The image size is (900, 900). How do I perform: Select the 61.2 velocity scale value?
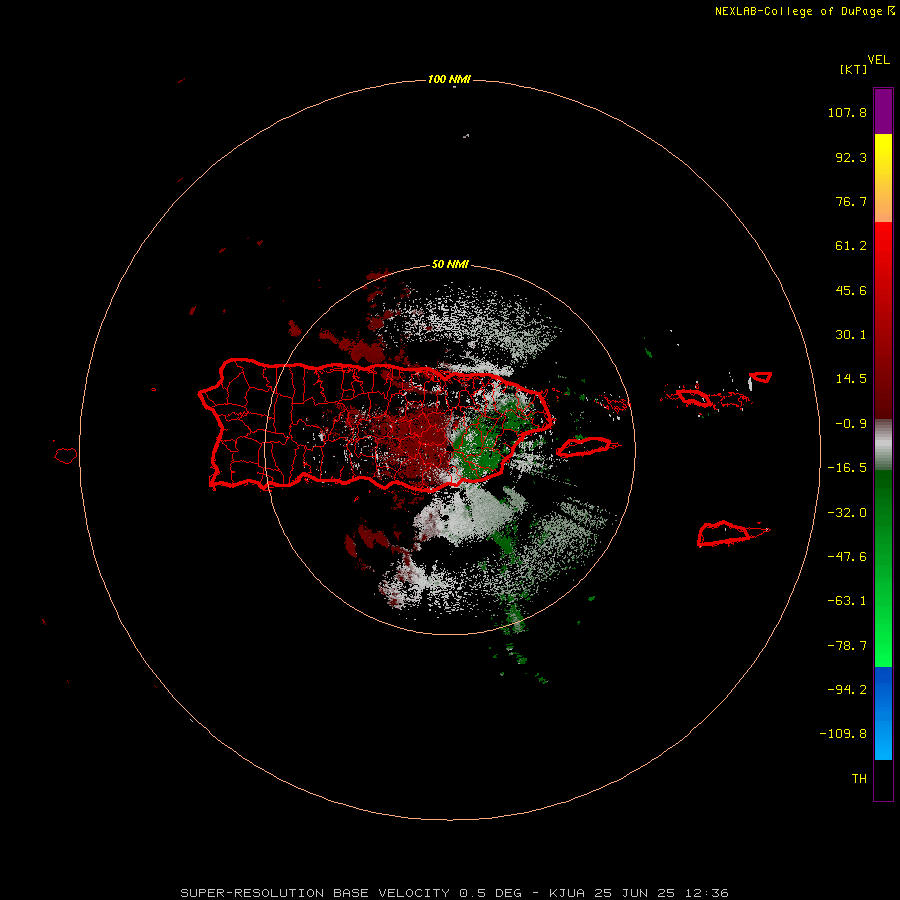pyautogui.click(x=851, y=246)
